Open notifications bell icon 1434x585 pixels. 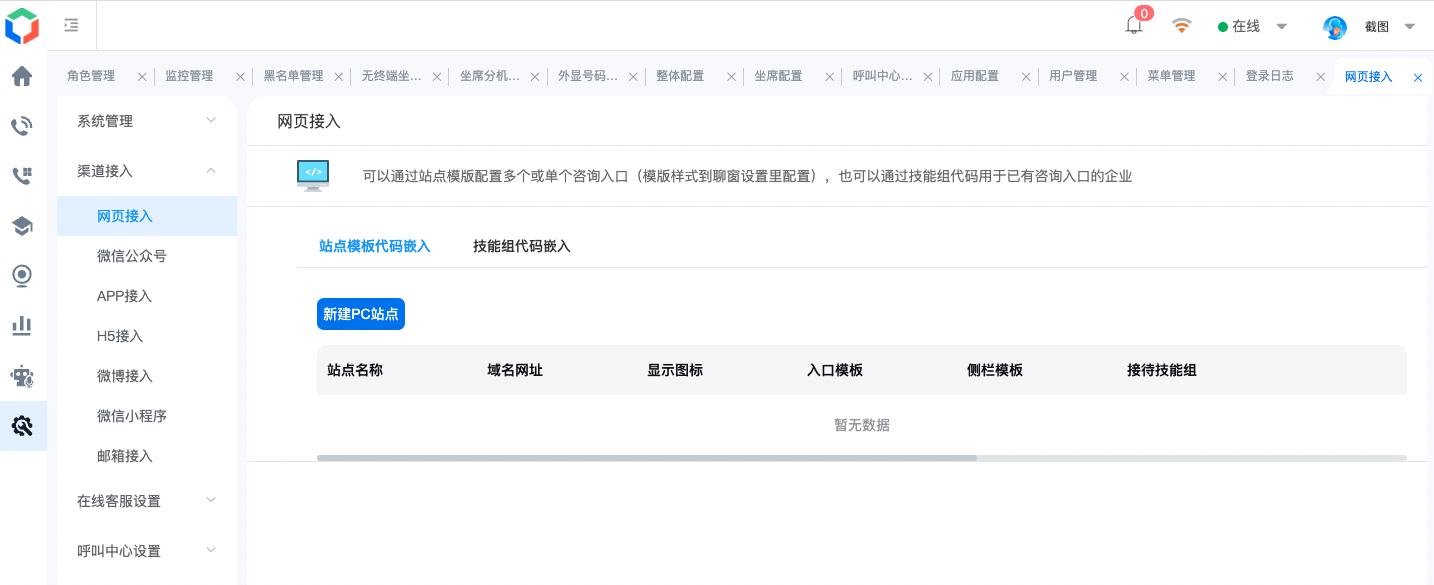[1134, 26]
